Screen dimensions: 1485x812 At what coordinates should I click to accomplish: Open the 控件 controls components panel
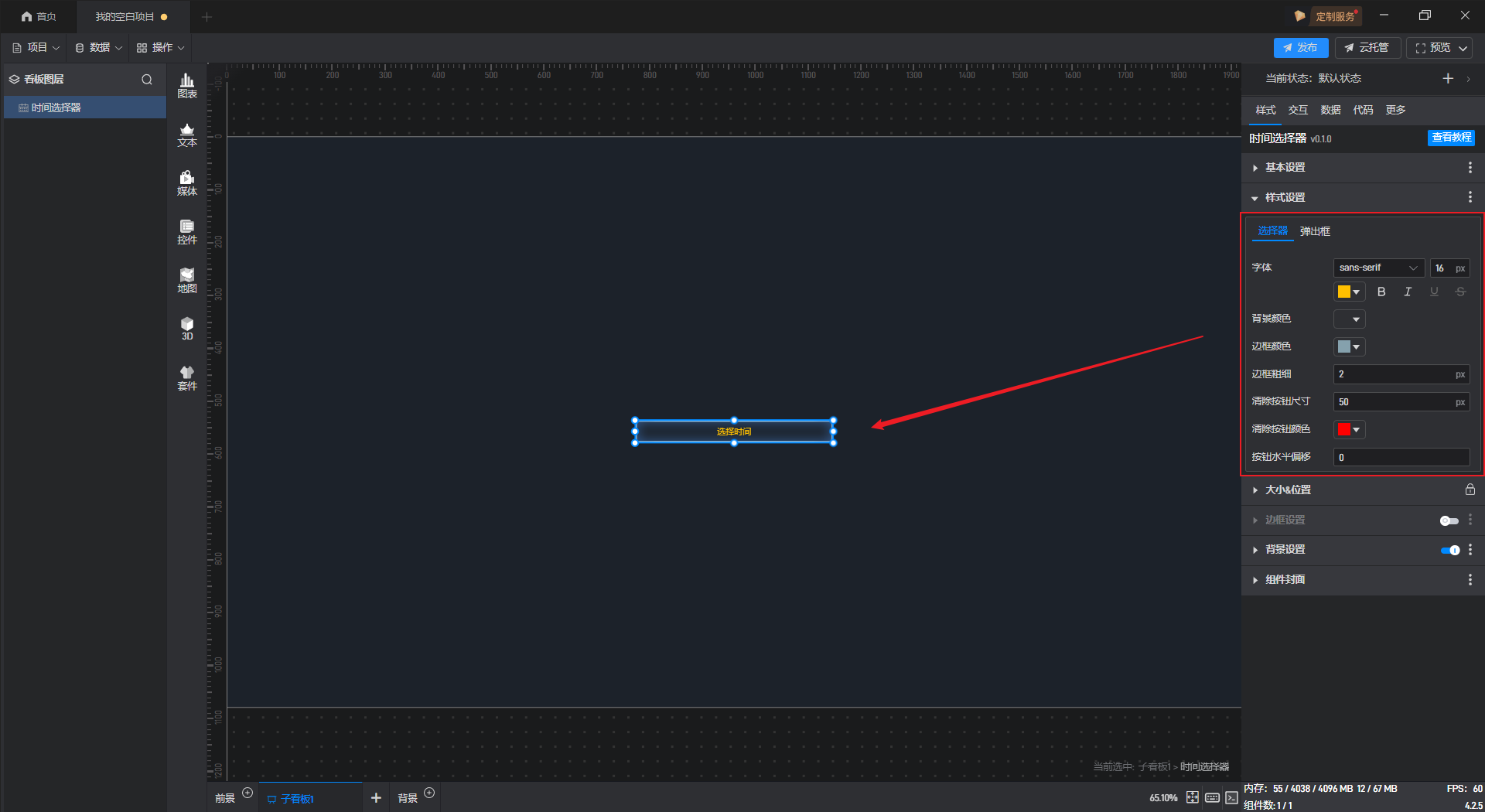[187, 232]
